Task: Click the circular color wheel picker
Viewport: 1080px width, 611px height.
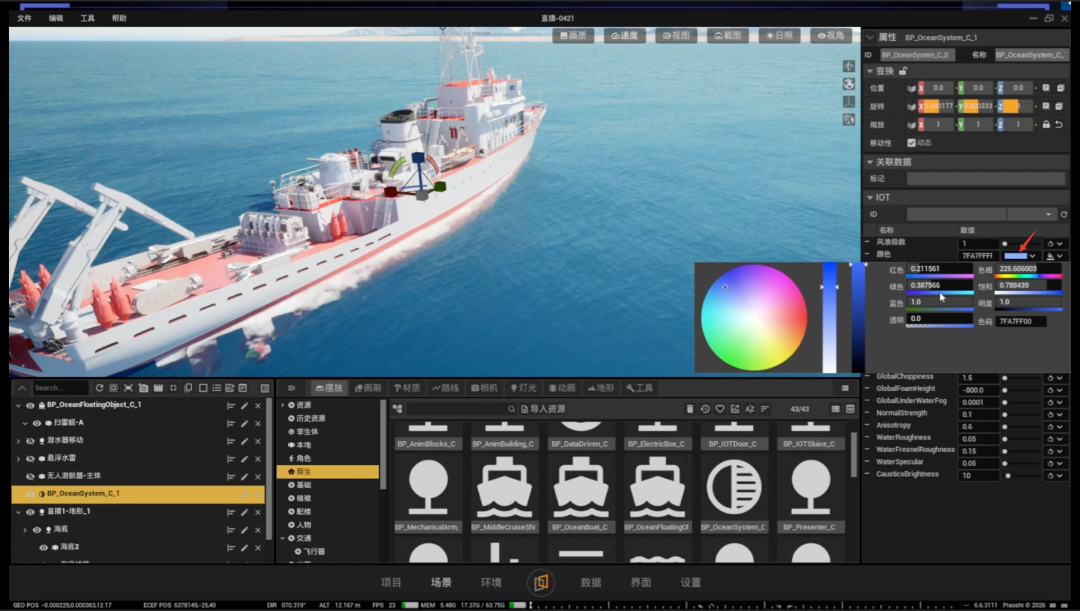Action: click(x=754, y=318)
